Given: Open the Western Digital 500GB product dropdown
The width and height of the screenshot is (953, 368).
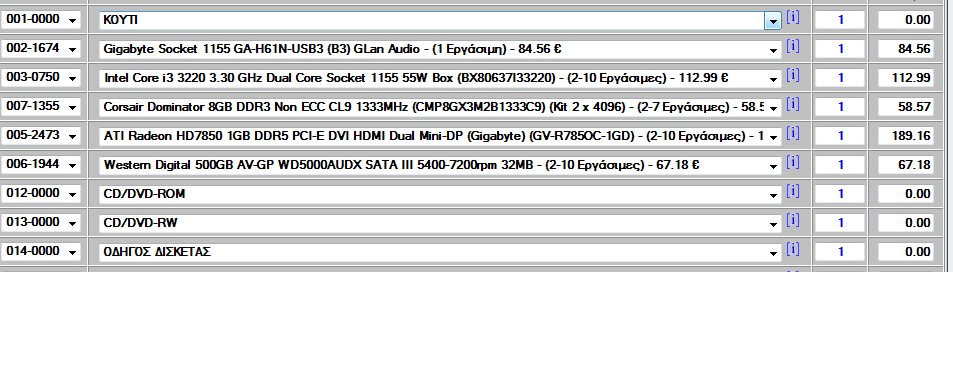Looking at the screenshot, I should [x=773, y=166].
